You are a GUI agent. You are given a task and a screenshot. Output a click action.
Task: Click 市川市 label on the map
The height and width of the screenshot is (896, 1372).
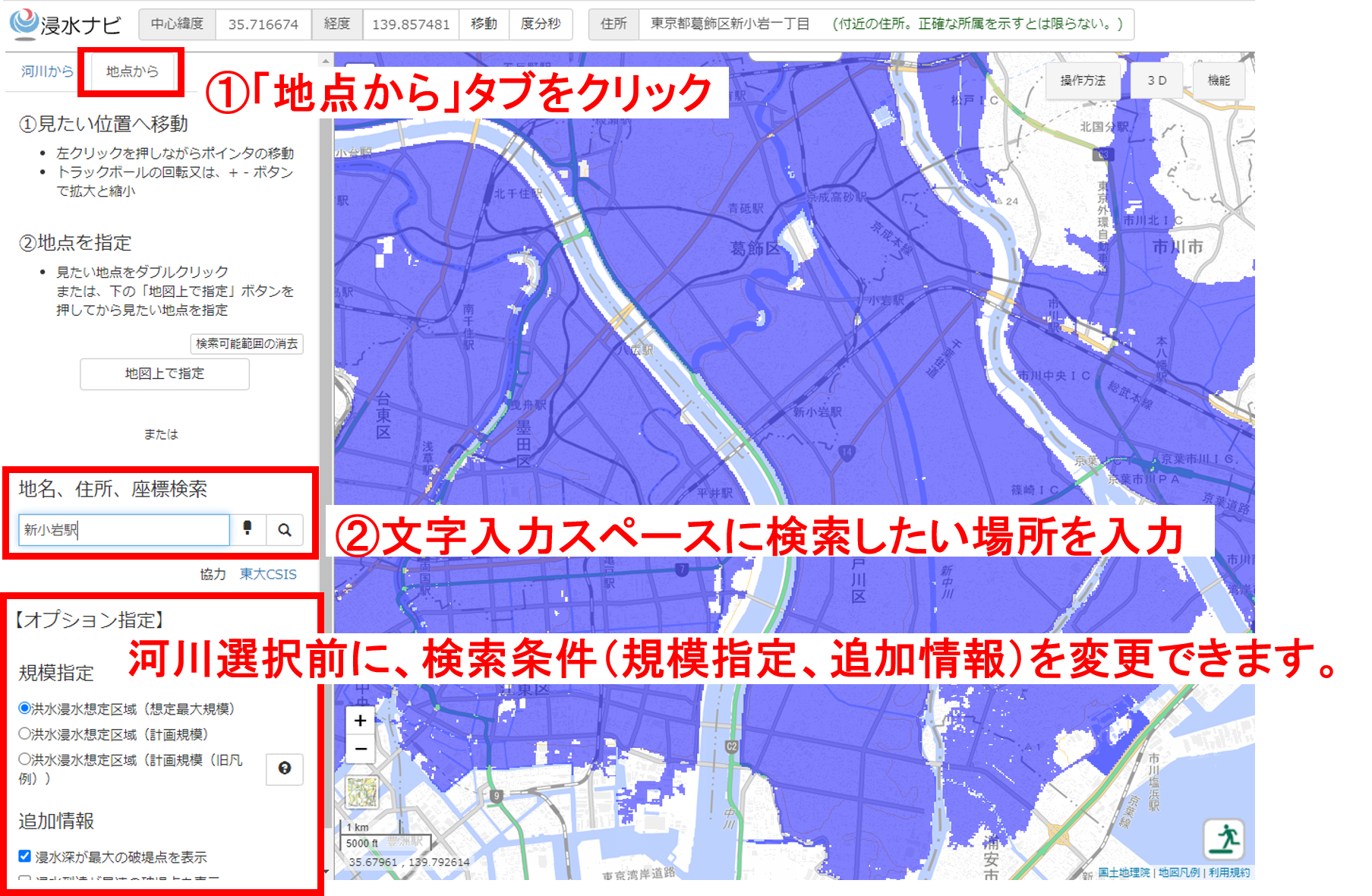point(1178,247)
